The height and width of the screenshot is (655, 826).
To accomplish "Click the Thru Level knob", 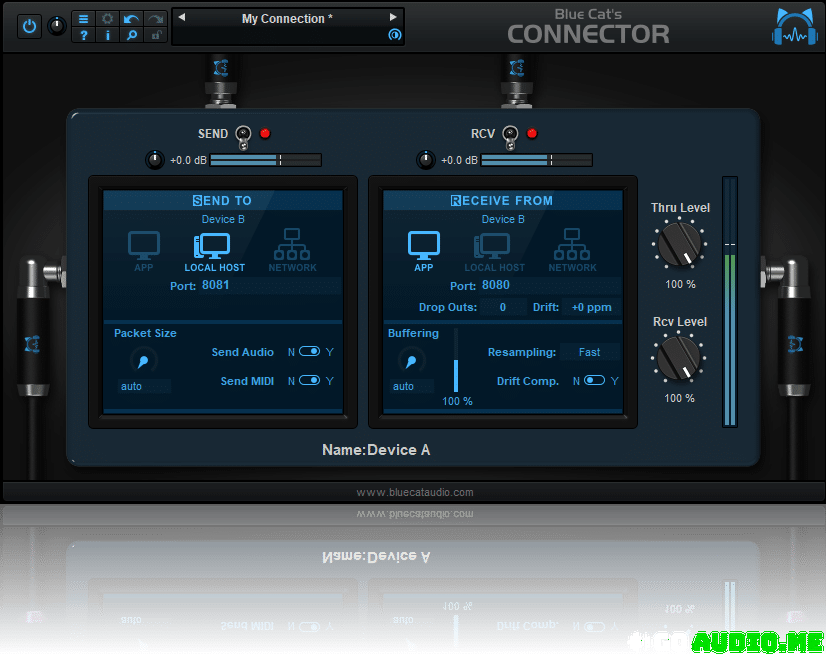I will tap(680, 244).
